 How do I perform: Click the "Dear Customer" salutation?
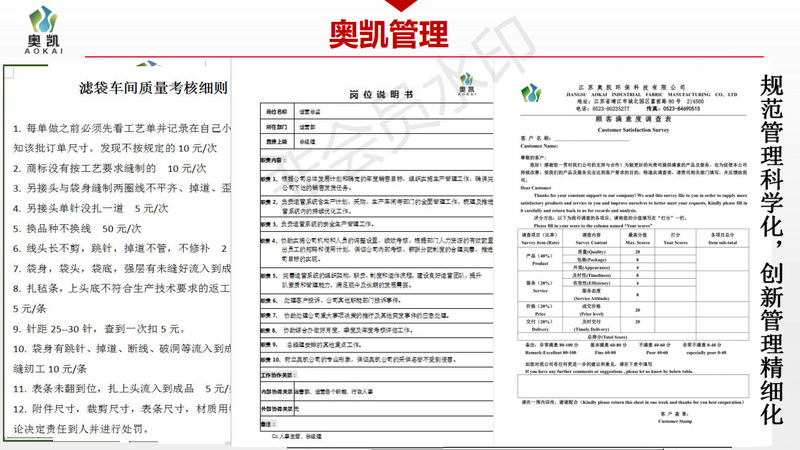(x=536, y=188)
